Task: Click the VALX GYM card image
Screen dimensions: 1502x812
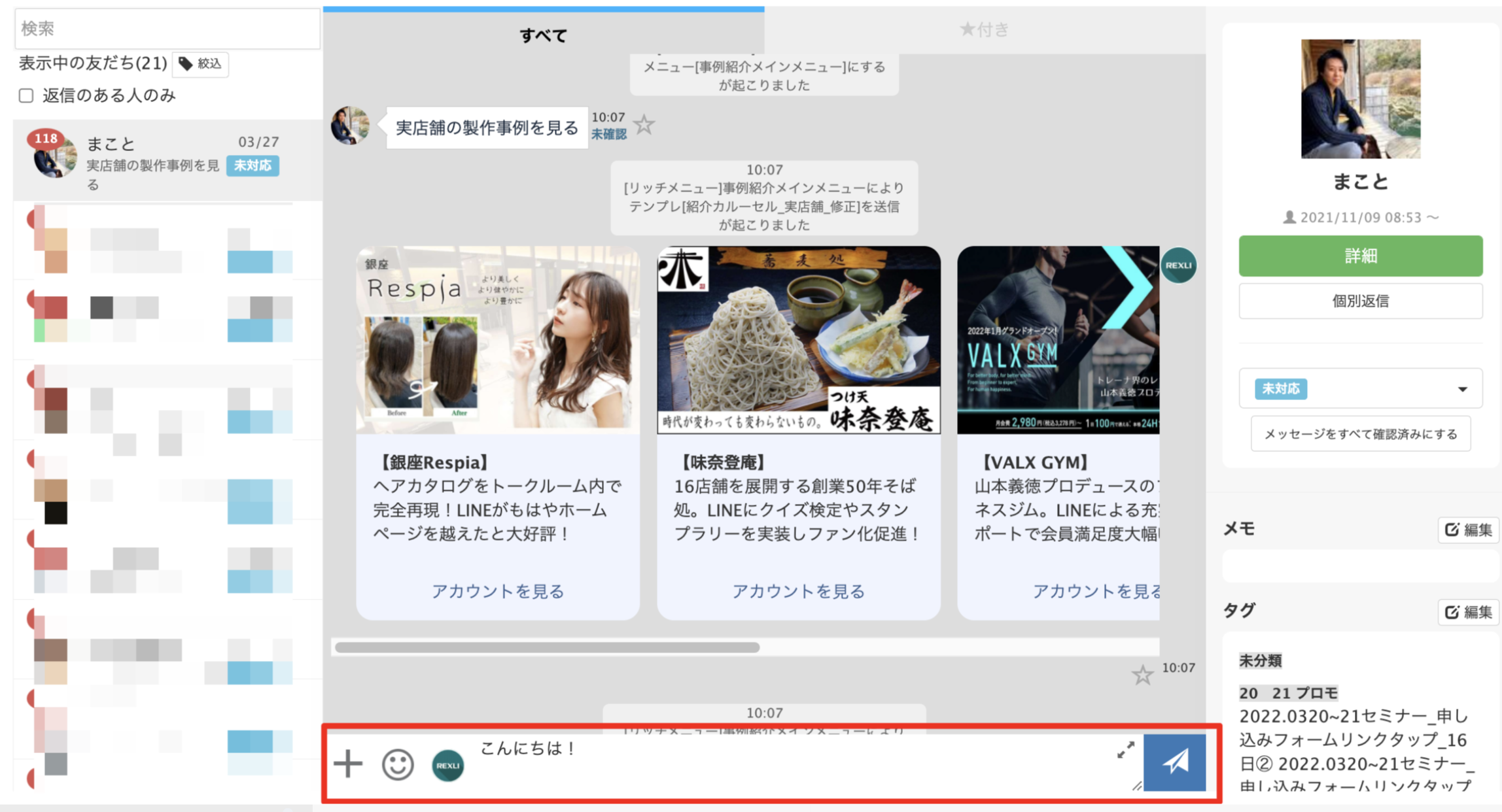Action: (1058, 340)
